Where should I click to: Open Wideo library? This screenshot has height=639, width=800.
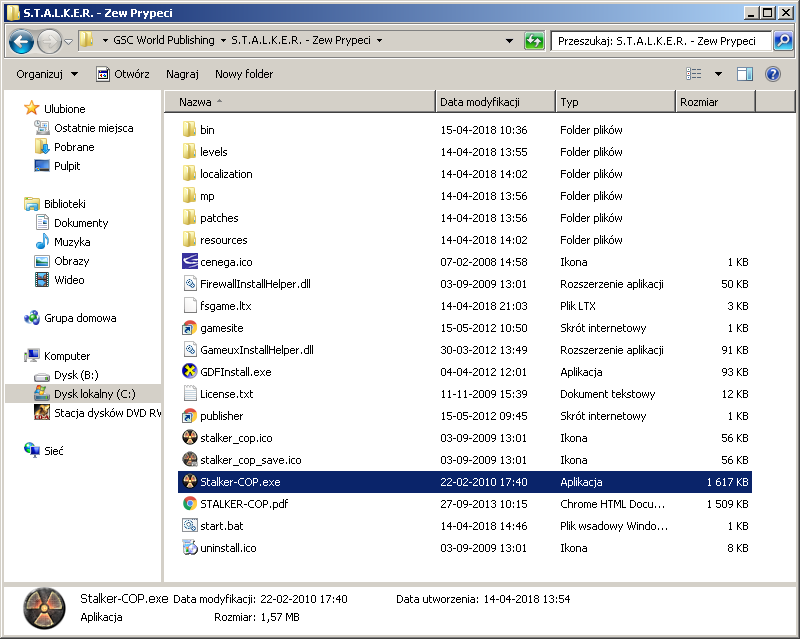pyautogui.click(x=59, y=280)
